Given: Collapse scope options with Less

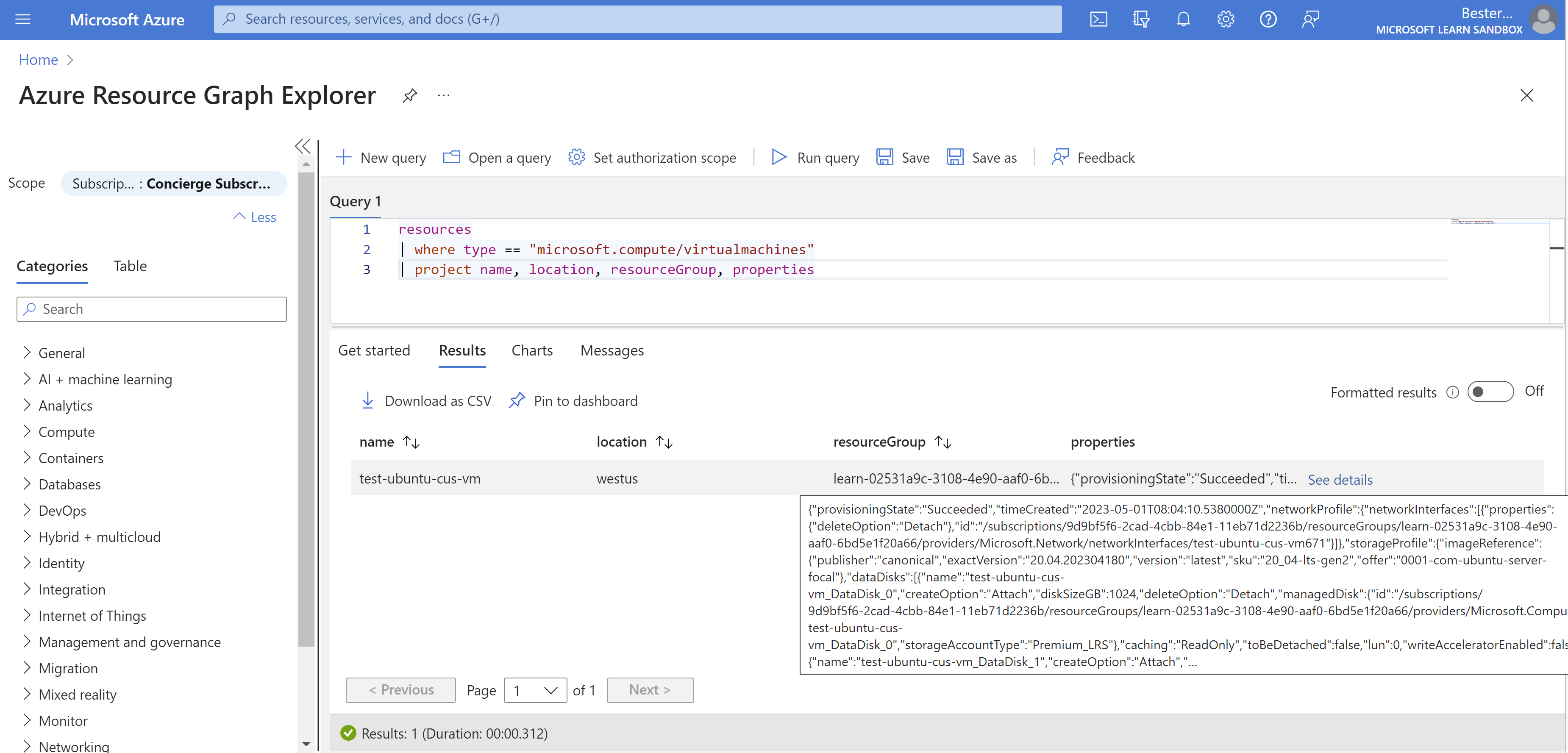Looking at the screenshot, I should pos(254,217).
